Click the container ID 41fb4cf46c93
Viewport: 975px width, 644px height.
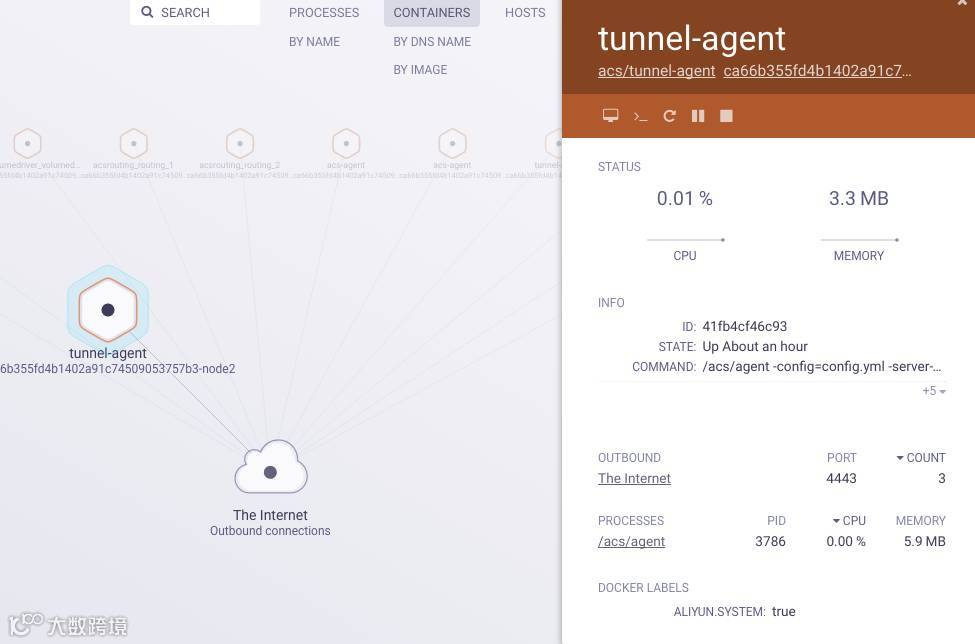[x=744, y=326]
